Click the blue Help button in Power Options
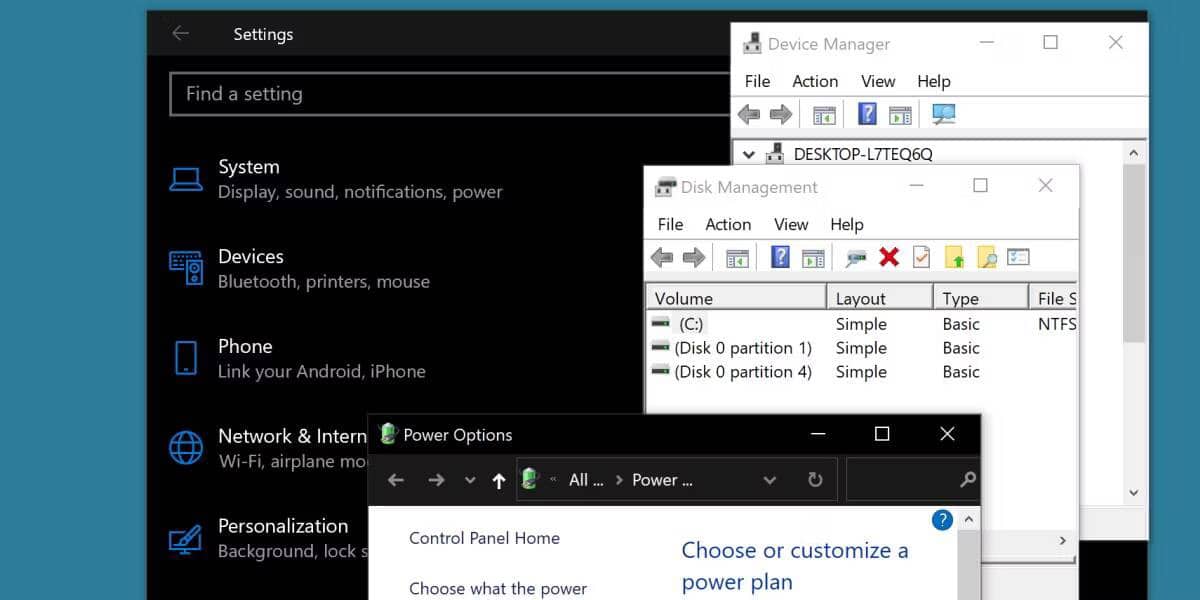The image size is (1200, 600). pyautogui.click(x=941, y=519)
